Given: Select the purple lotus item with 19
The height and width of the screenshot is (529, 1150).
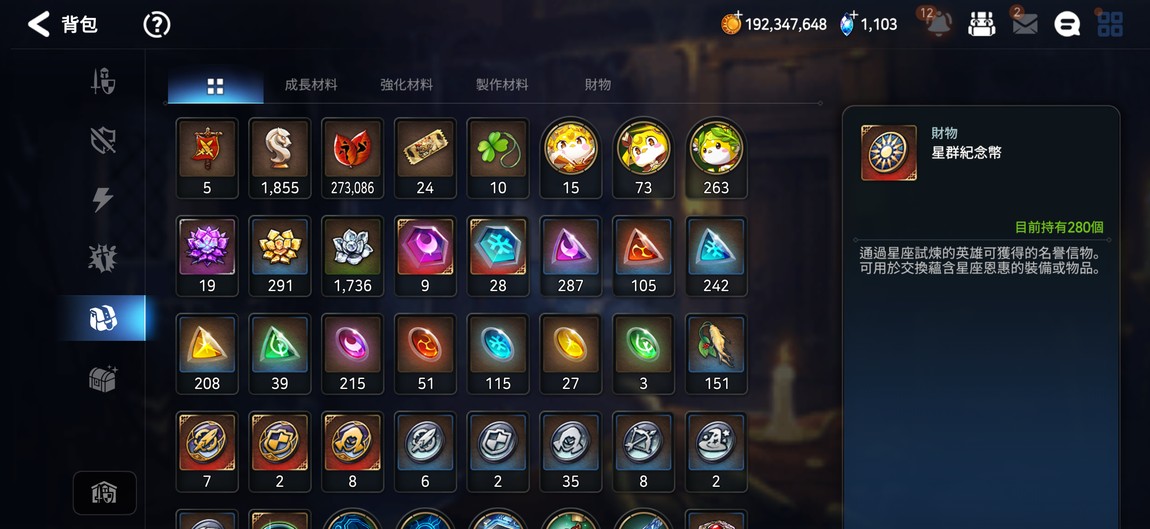Looking at the screenshot, I should pyautogui.click(x=207, y=255).
